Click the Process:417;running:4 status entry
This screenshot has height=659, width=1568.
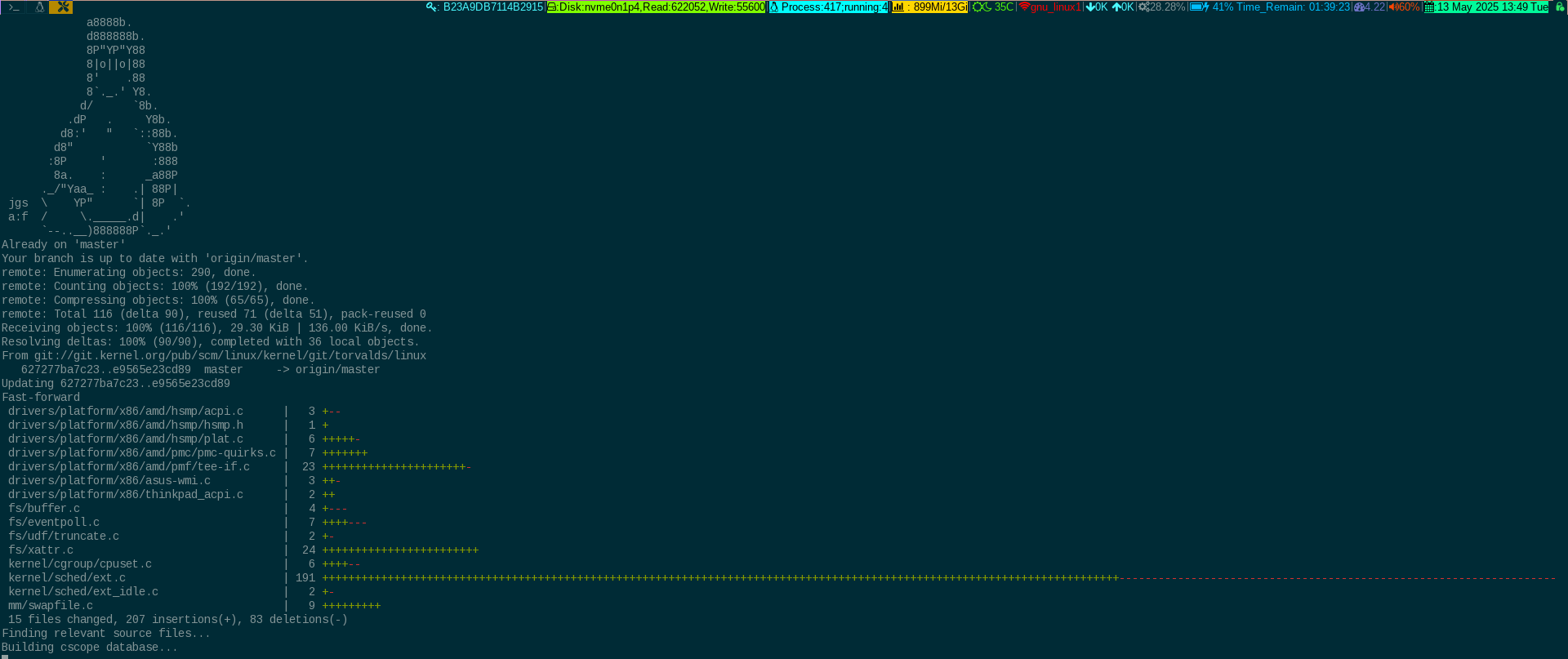pyautogui.click(x=828, y=7)
